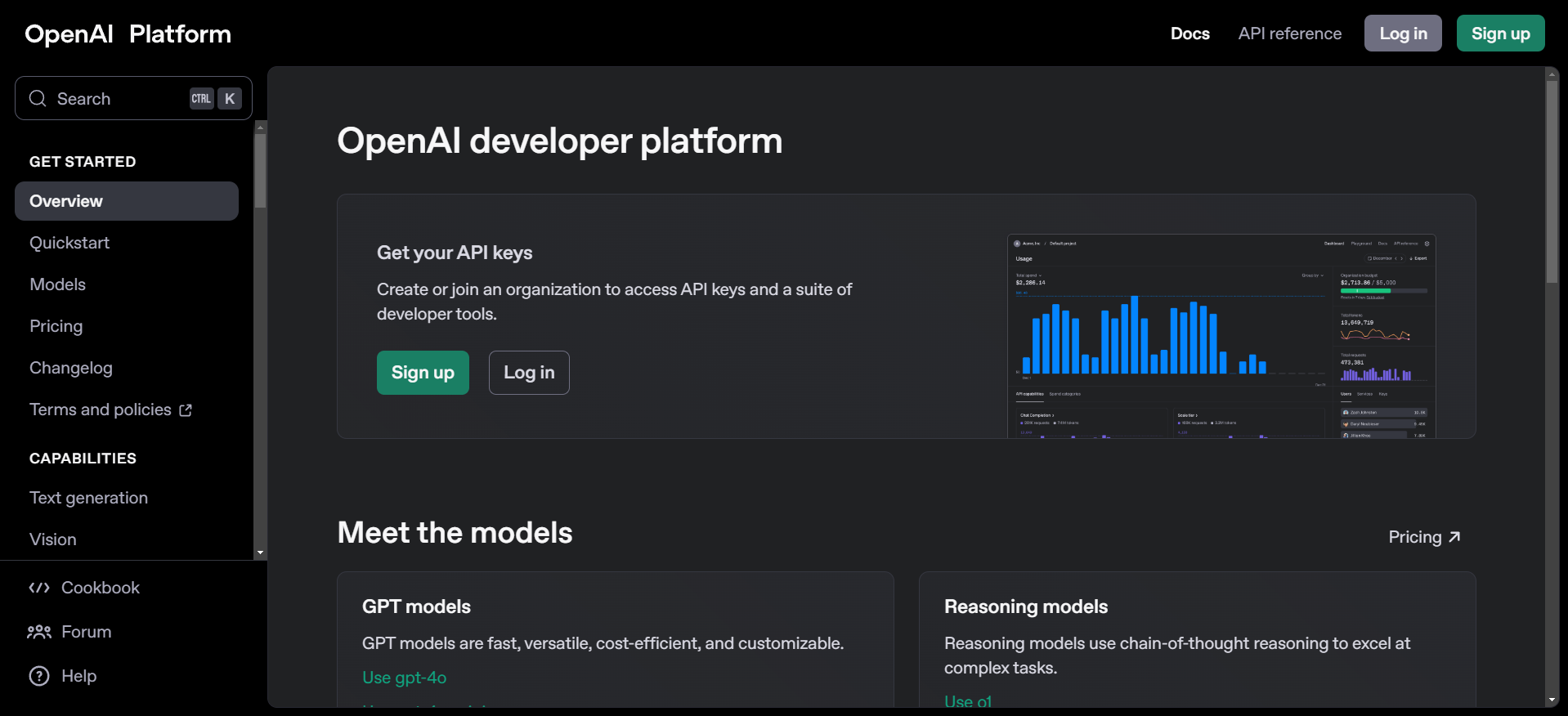Screen dimensions: 1568x716
Task: Follow the Use gpt-4o link
Action: pyautogui.click(x=404, y=678)
